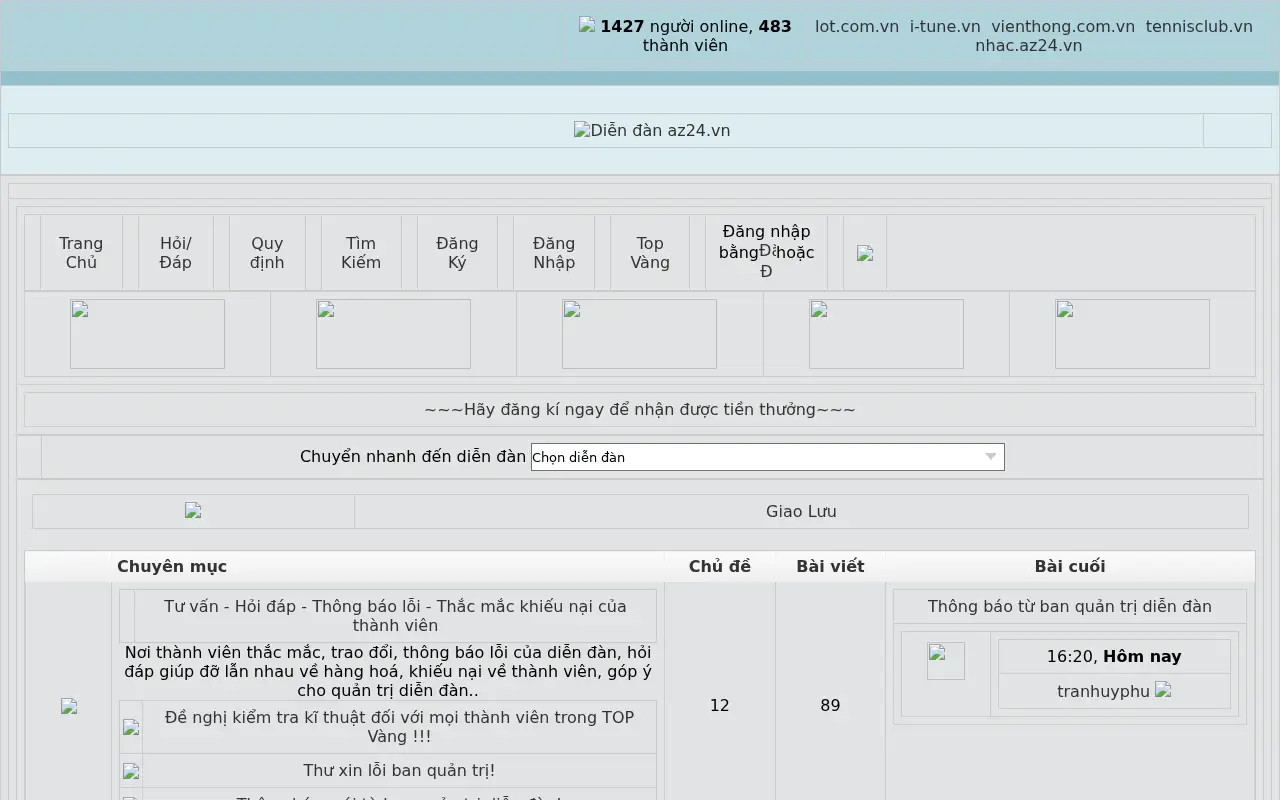The image size is (1280, 800).
Task: Click the last-post avatar beside 16:20 Hôm nay
Action: [x=946, y=661]
